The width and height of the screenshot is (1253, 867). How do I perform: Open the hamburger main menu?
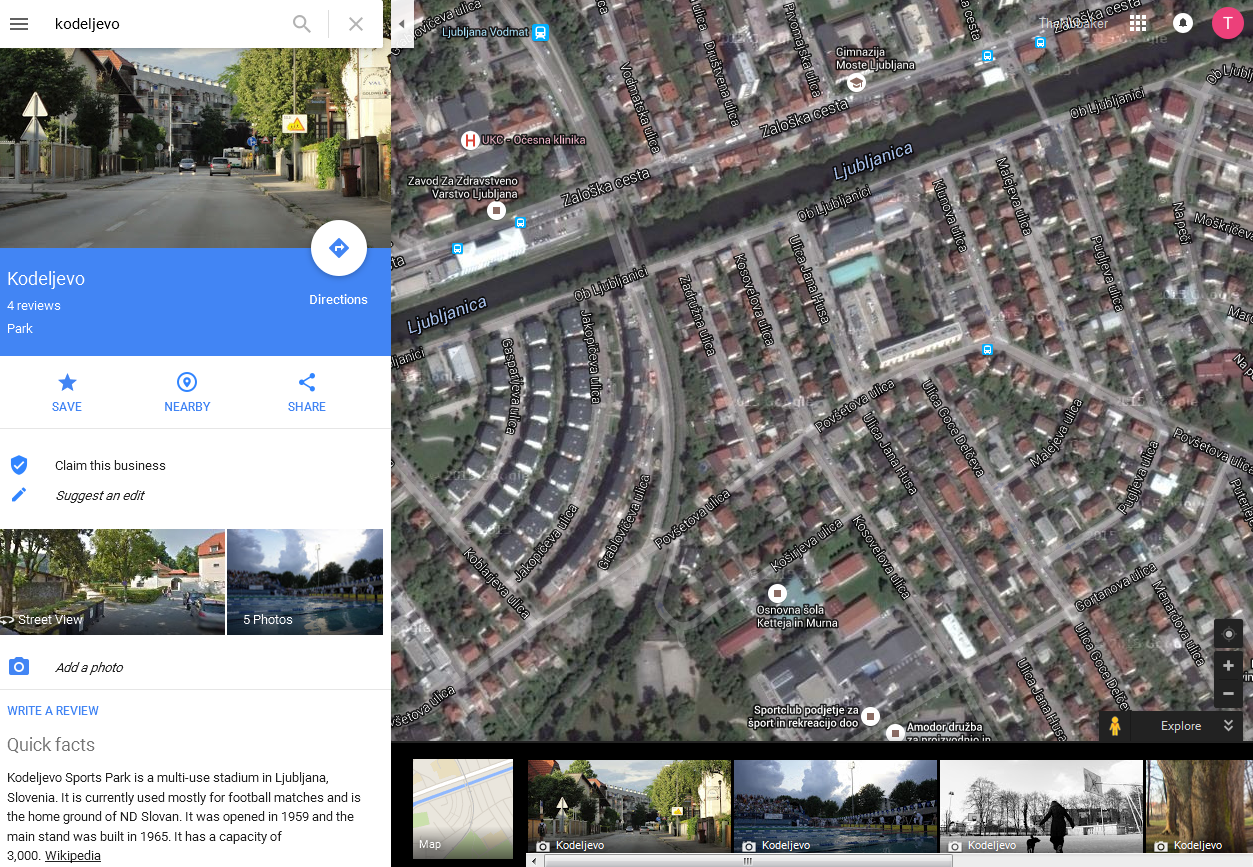click(x=19, y=24)
